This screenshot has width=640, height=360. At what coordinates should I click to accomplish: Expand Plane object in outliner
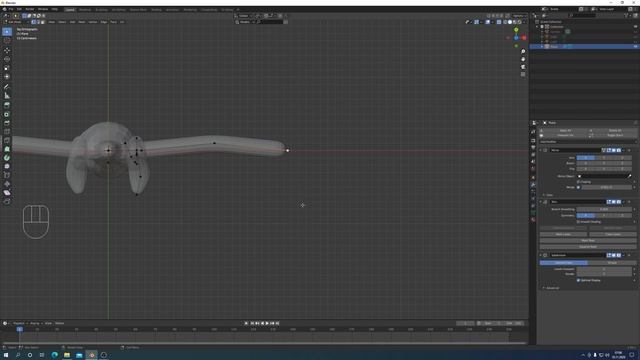542,47
